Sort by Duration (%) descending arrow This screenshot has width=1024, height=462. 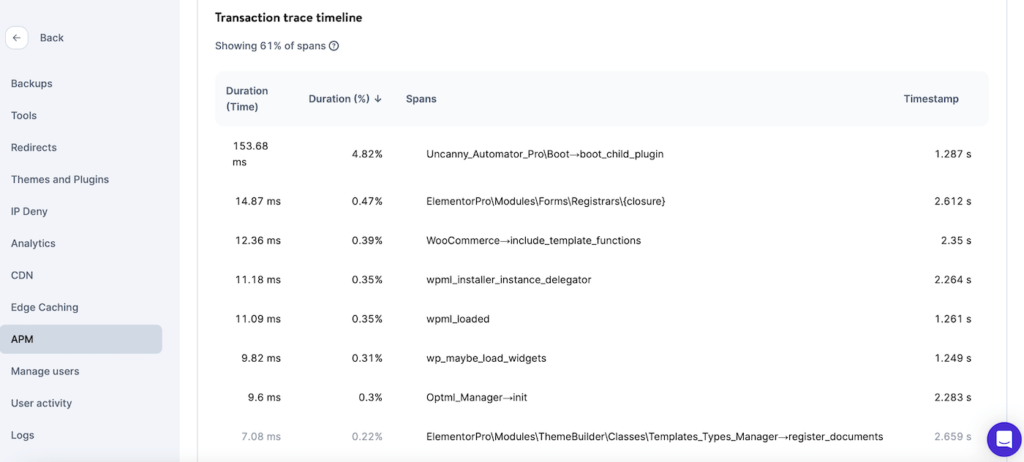[378, 99]
